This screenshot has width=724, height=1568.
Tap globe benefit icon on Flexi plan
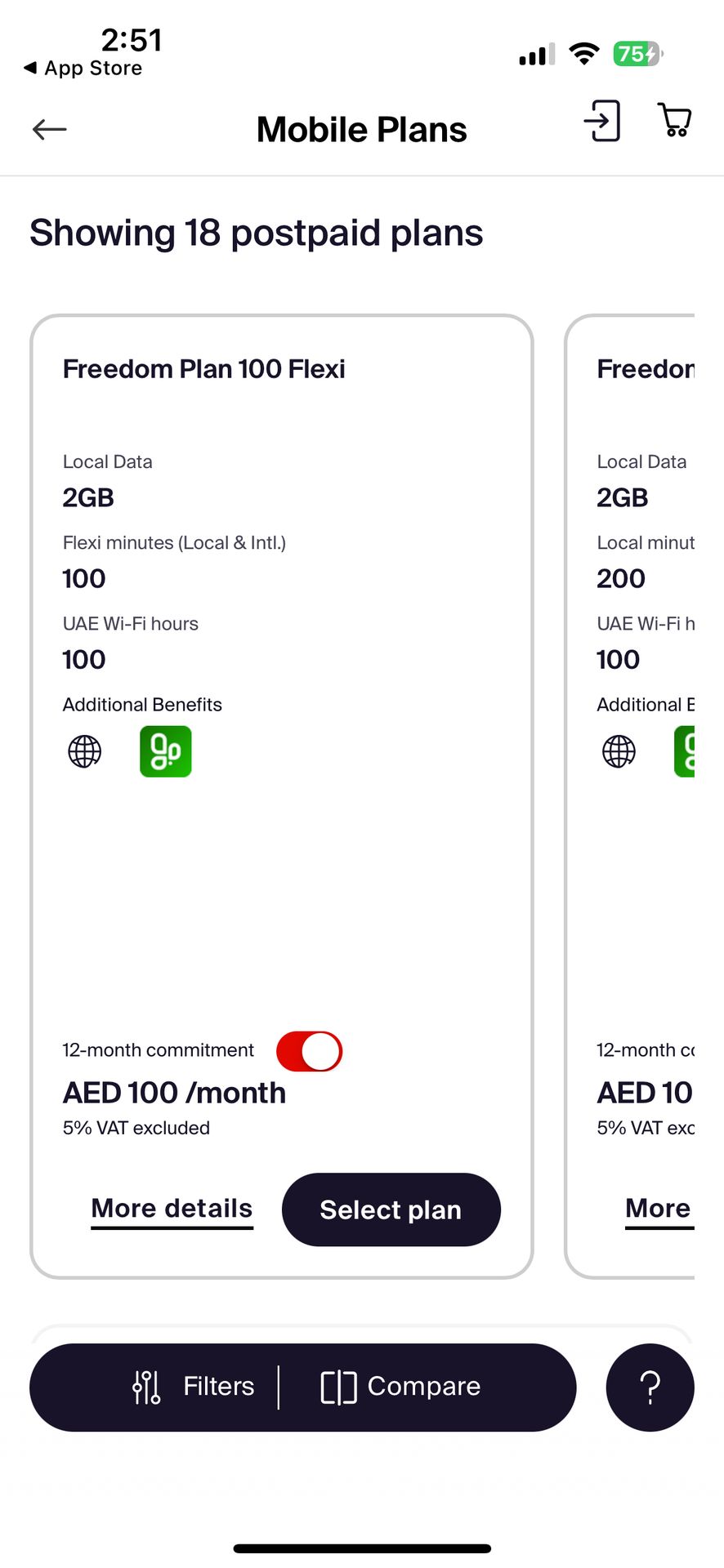click(85, 751)
